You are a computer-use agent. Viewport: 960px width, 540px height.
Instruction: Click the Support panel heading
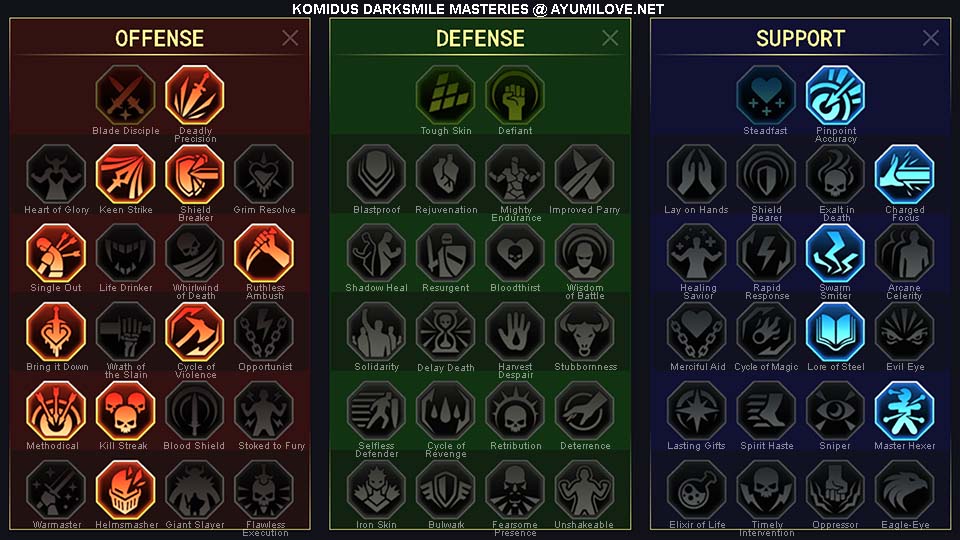tap(800, 39)
